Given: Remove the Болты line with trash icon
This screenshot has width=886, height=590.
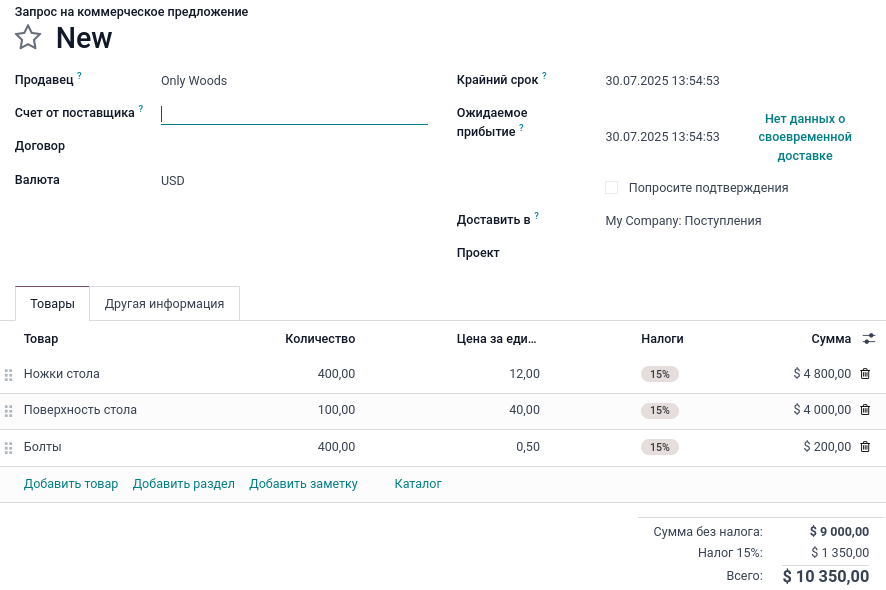Looking at the screenshot, I should 865,447.
